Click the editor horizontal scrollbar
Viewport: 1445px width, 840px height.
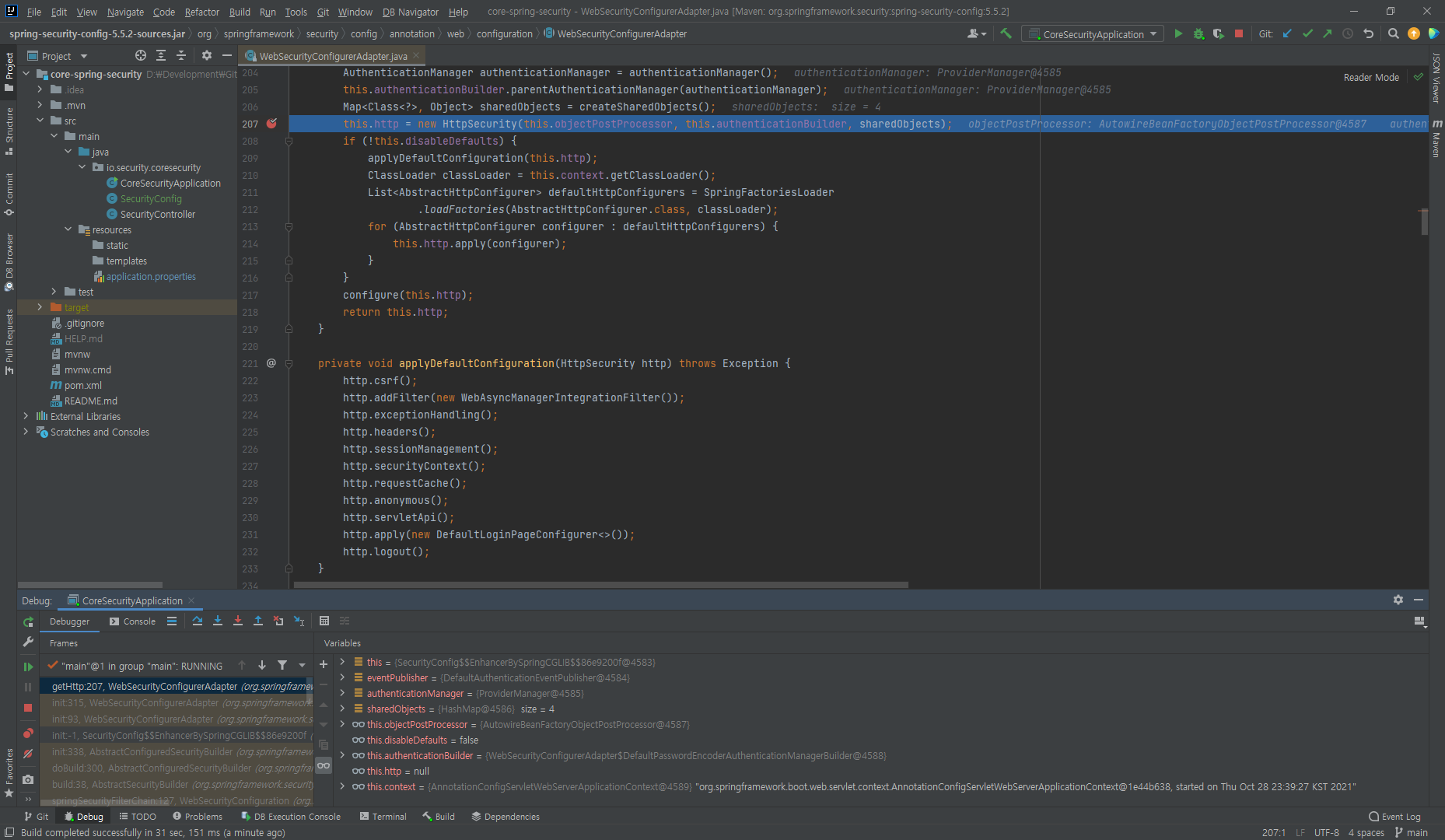[600, 585]
